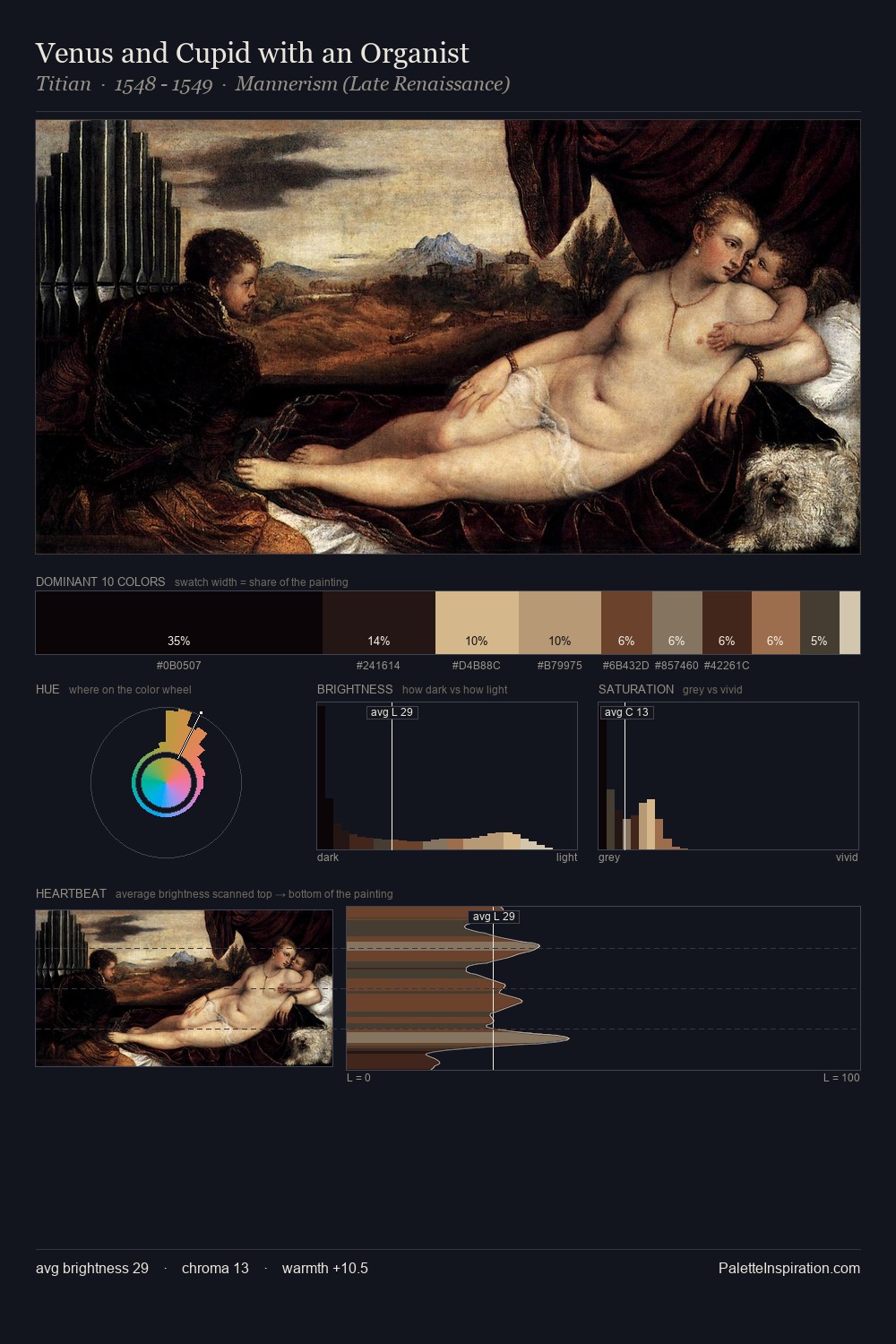Image resolution: width=896 pixels, height=1344 pixels.
Task: Click the 'avg L 29' label in Brightness chart
Action: click(x=392, y=712)
